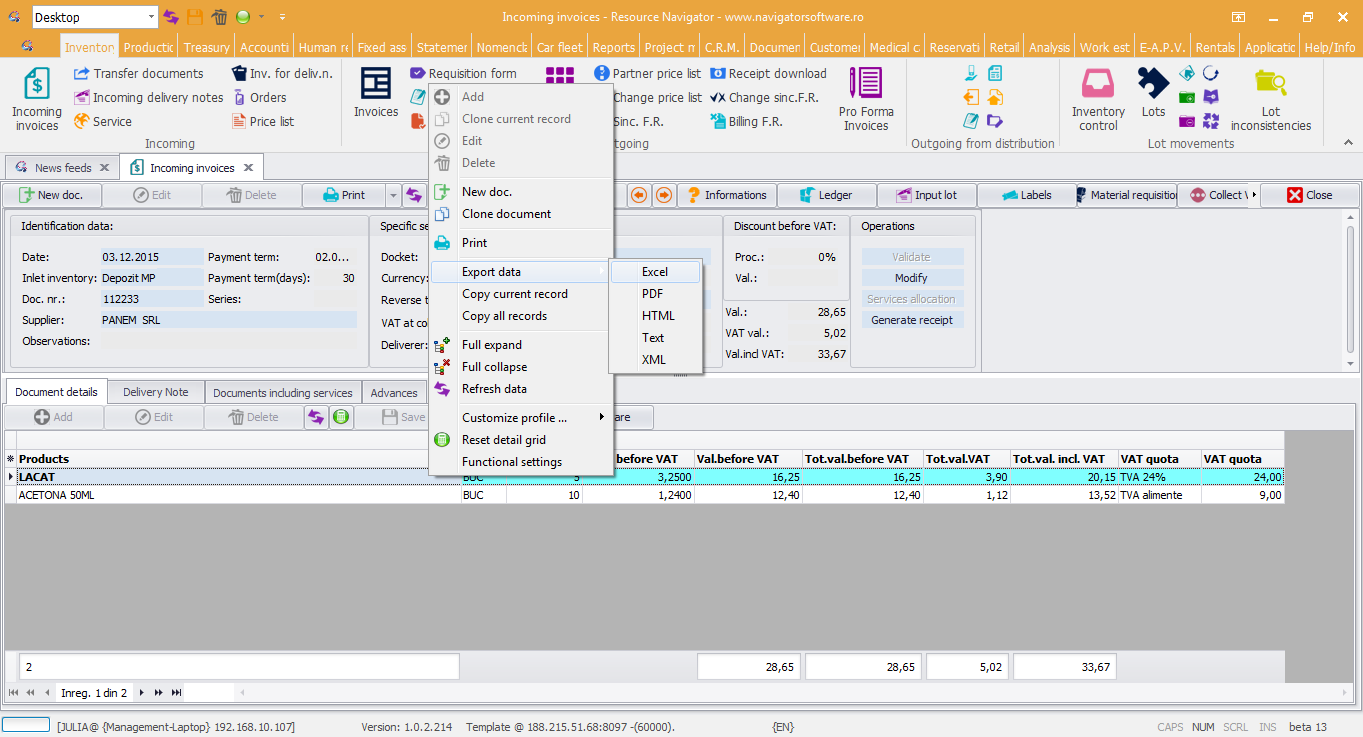Switch to the Treasury ribbon tab
Screen dimensions: 1363x737
(x=206, y=47)
